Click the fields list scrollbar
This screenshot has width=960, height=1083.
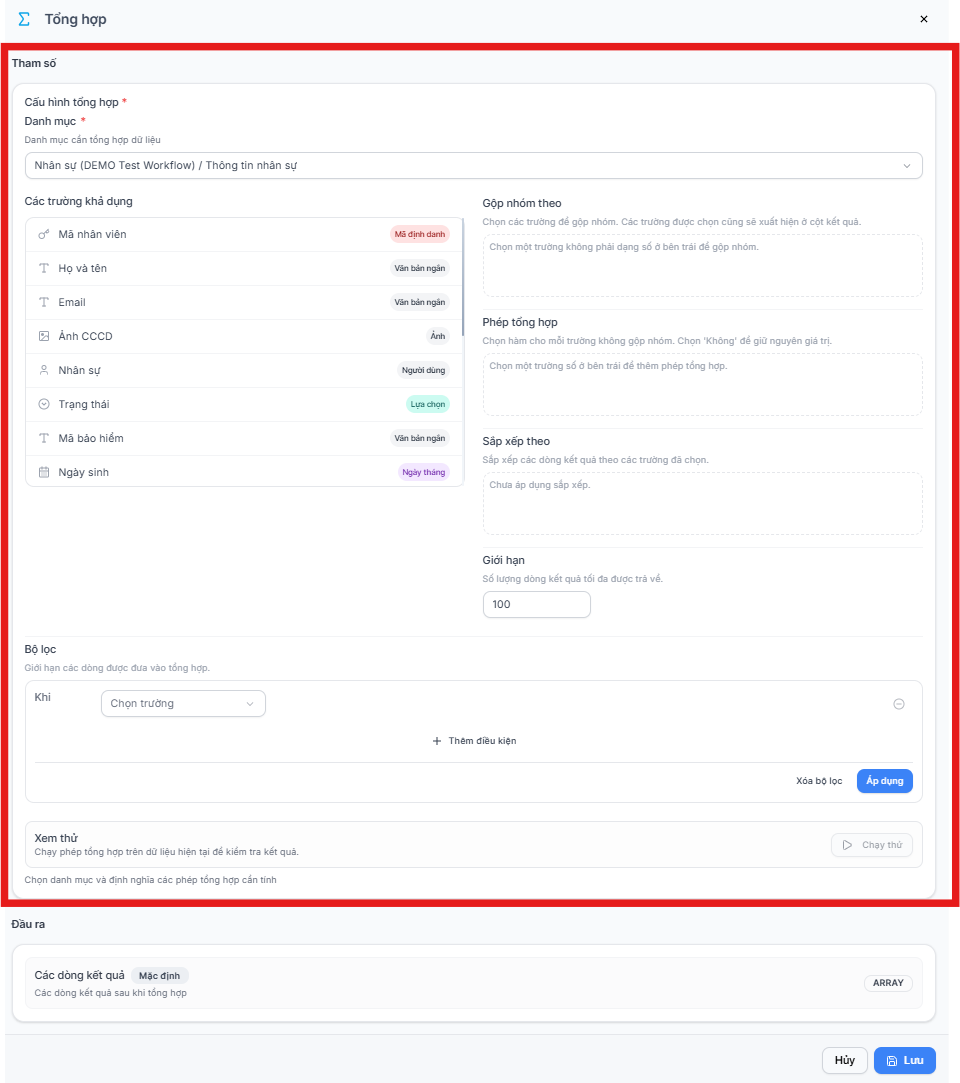tap(462, 278)
